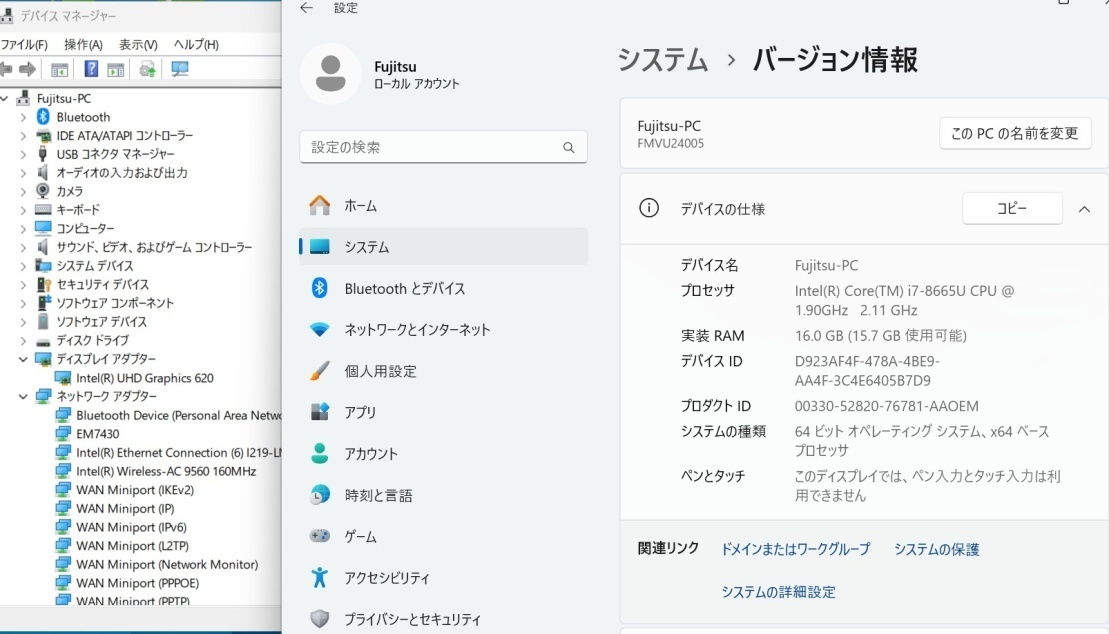Click the gamepad icon for ゲーム

coord(320,536)
